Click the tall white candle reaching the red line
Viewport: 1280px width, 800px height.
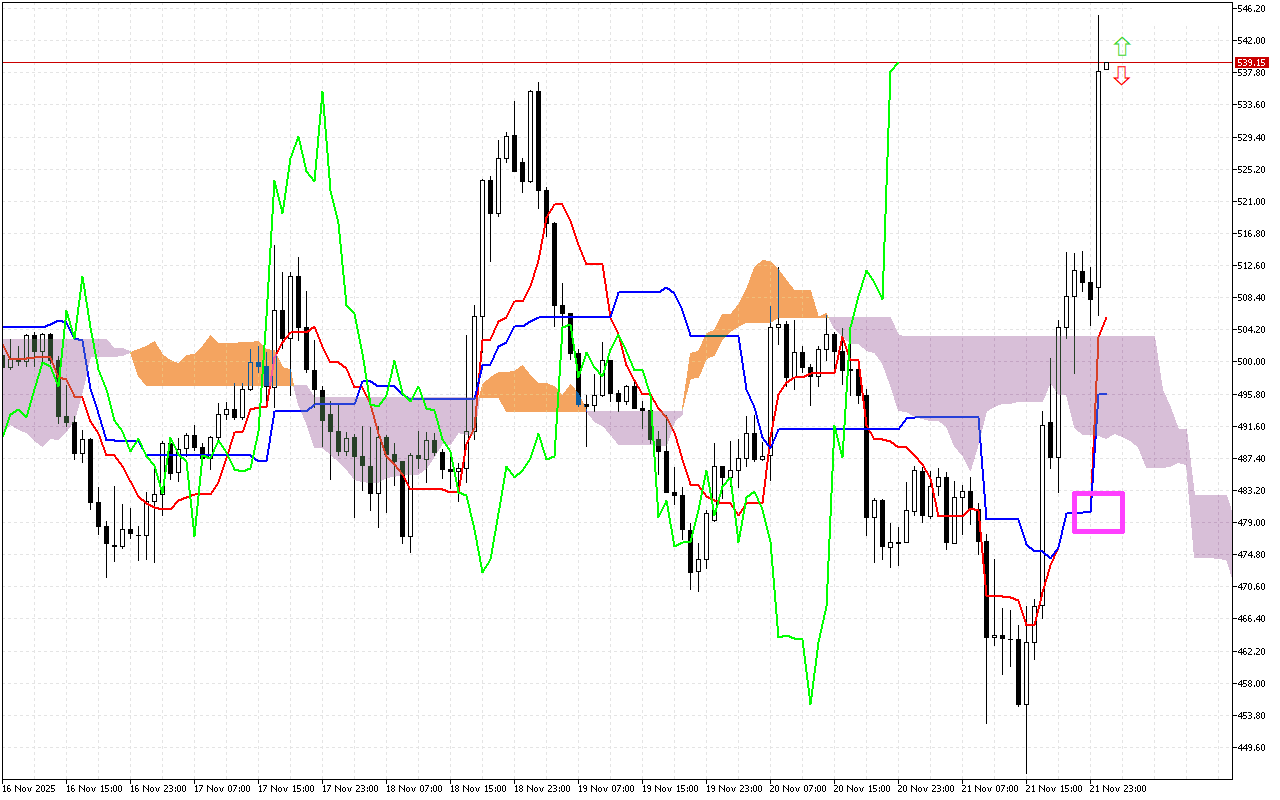(1098, 180)
